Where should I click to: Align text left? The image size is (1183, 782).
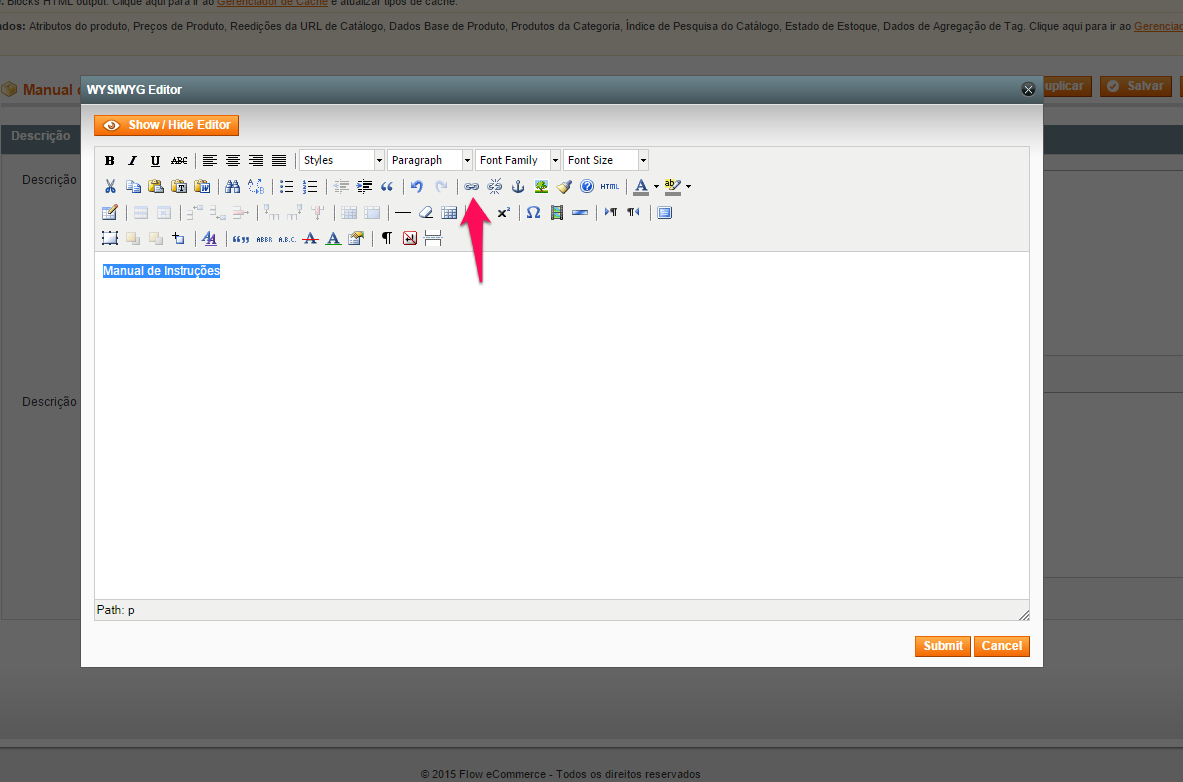click(x=210, y=160)
